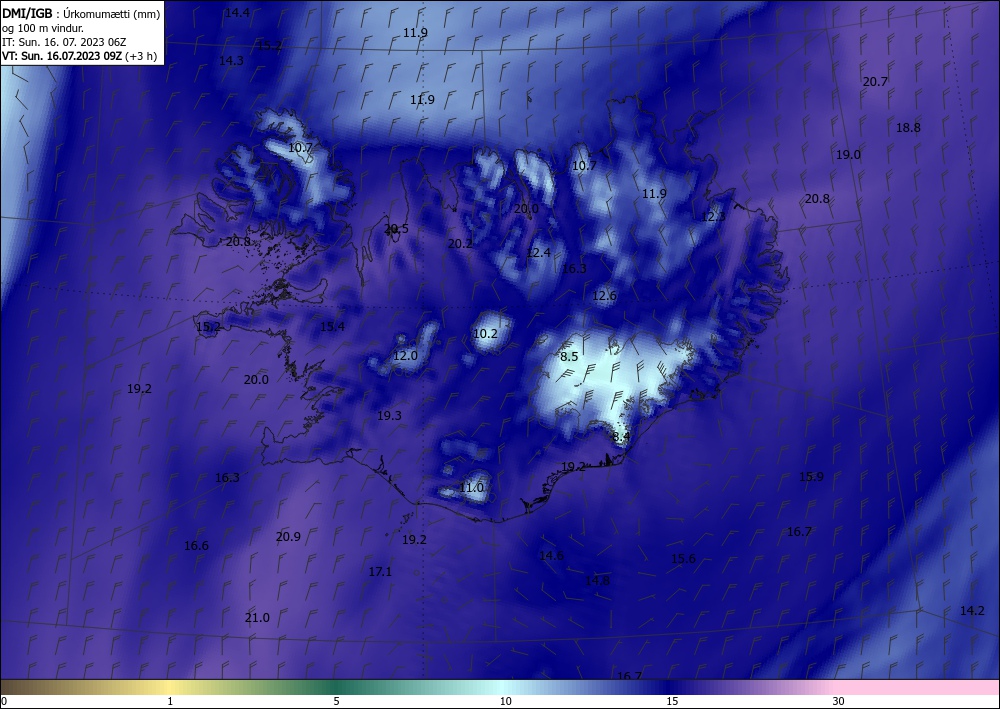Click the initial time "IT: Sun. 16. 07. 2023 06Z"

[x=64, y=42]
